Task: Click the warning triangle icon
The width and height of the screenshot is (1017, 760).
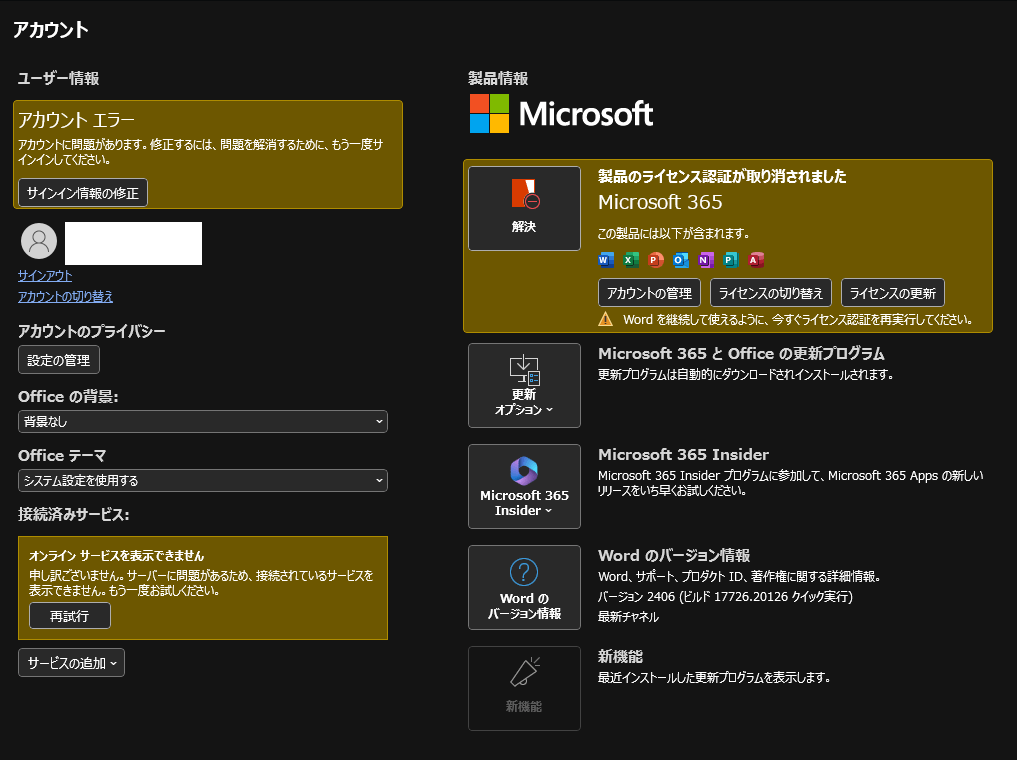Action: pos(605,319)
